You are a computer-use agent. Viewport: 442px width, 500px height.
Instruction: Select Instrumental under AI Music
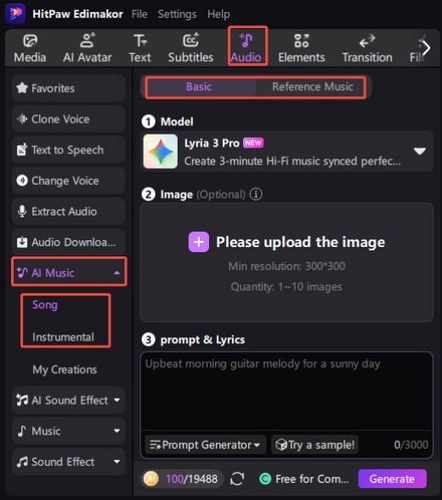(63, 337)
